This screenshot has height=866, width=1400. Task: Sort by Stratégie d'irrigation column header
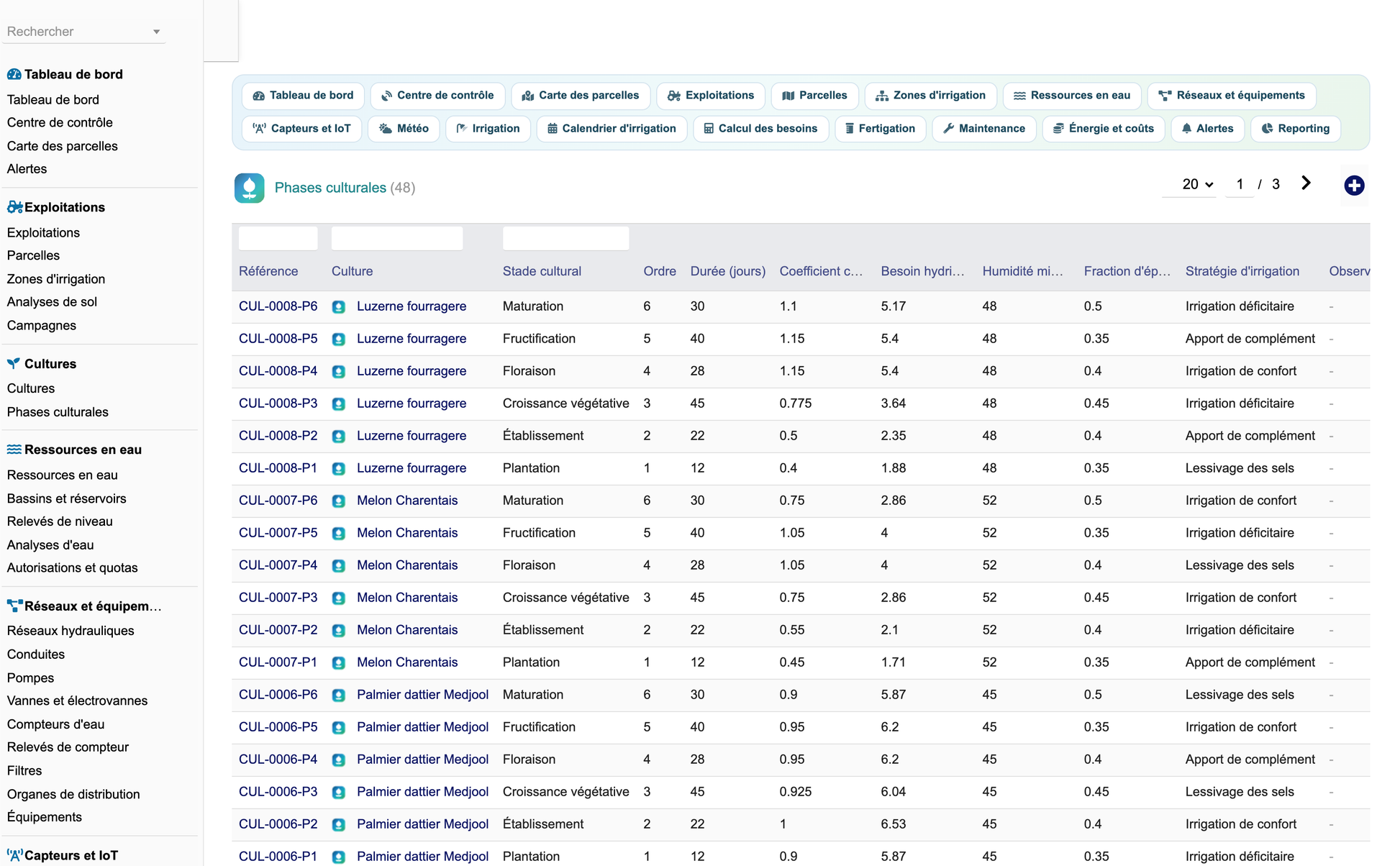(x=1242, y=271)
